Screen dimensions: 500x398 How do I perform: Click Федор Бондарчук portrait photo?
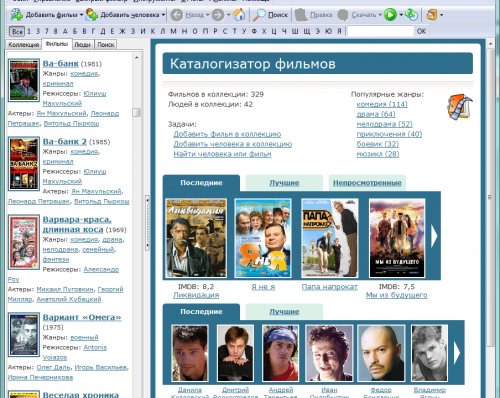[381, 353]
